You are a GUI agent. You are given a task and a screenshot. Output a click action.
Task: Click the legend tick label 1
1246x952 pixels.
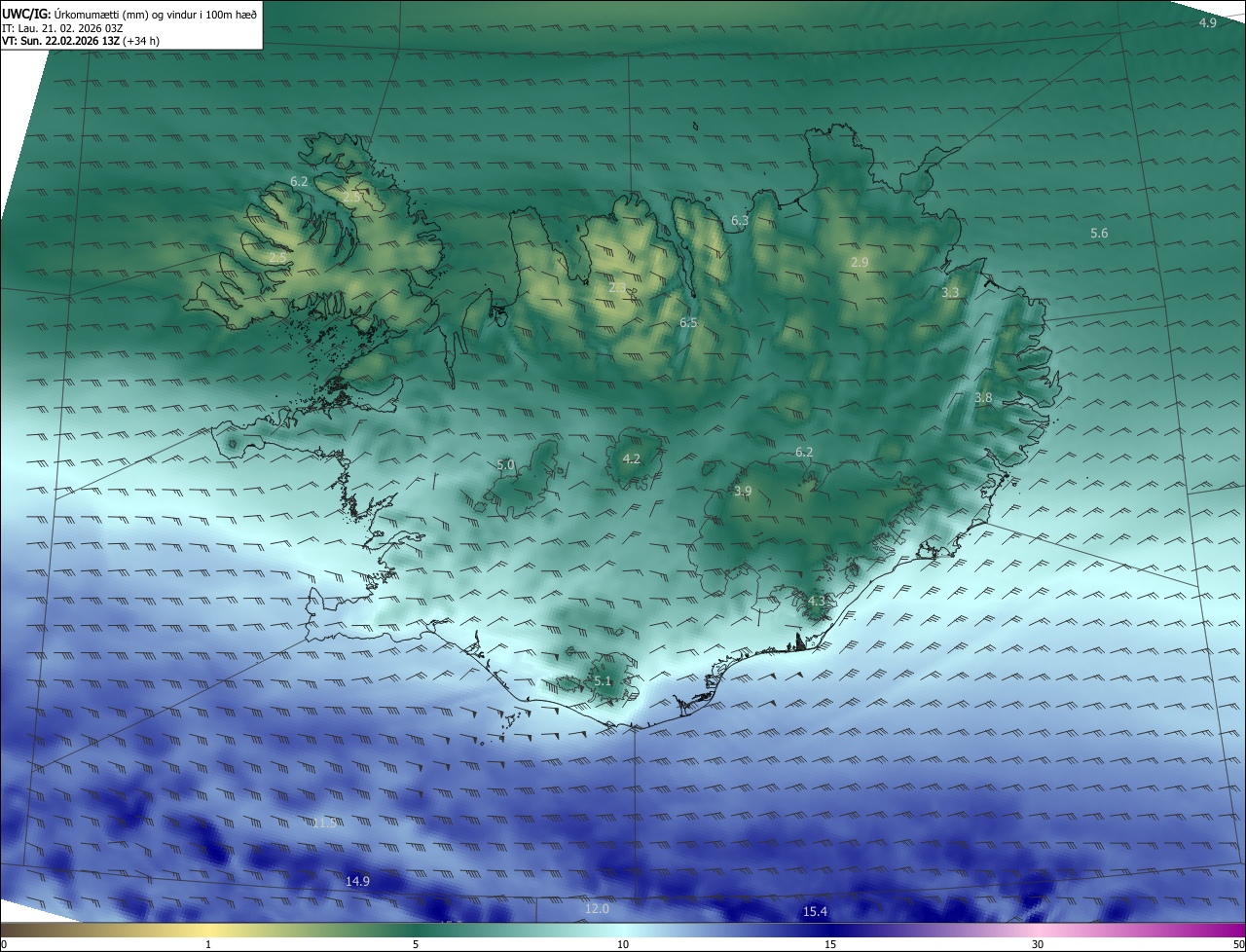208,945
